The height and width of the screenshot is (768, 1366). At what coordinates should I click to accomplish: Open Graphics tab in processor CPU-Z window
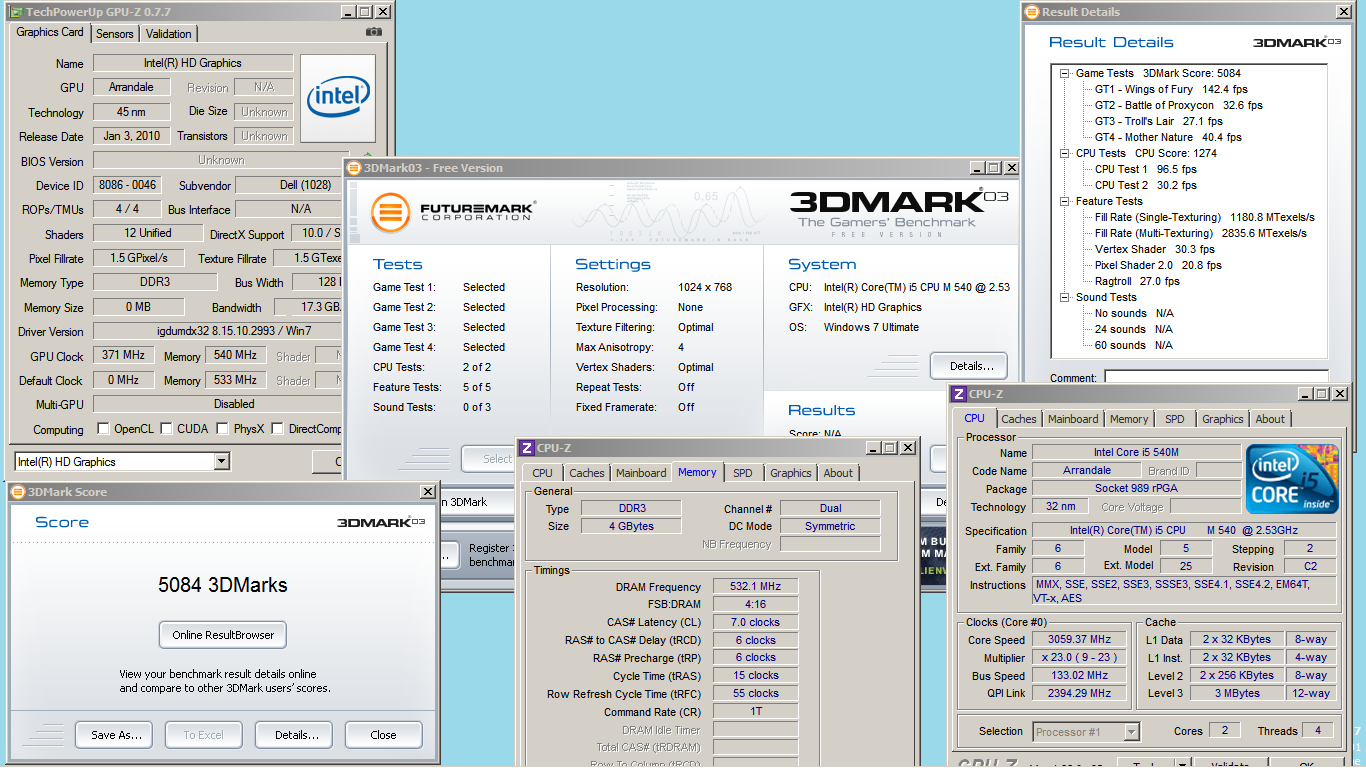pos(1223,420)
